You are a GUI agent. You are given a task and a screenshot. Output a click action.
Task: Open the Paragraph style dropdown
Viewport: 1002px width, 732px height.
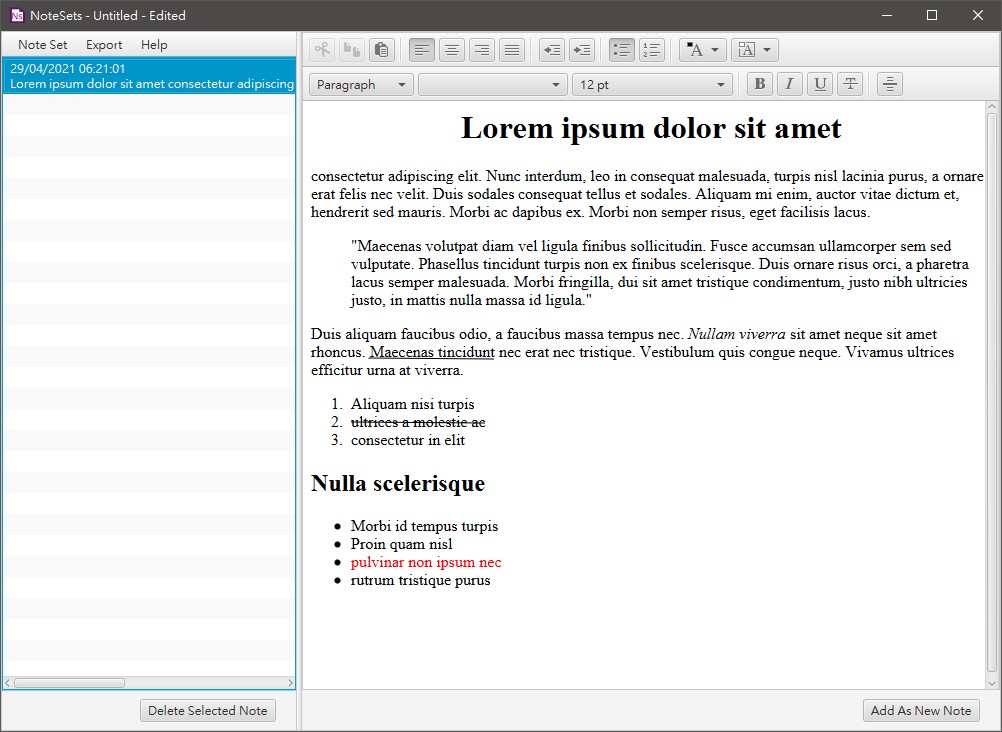coord(361,85)
